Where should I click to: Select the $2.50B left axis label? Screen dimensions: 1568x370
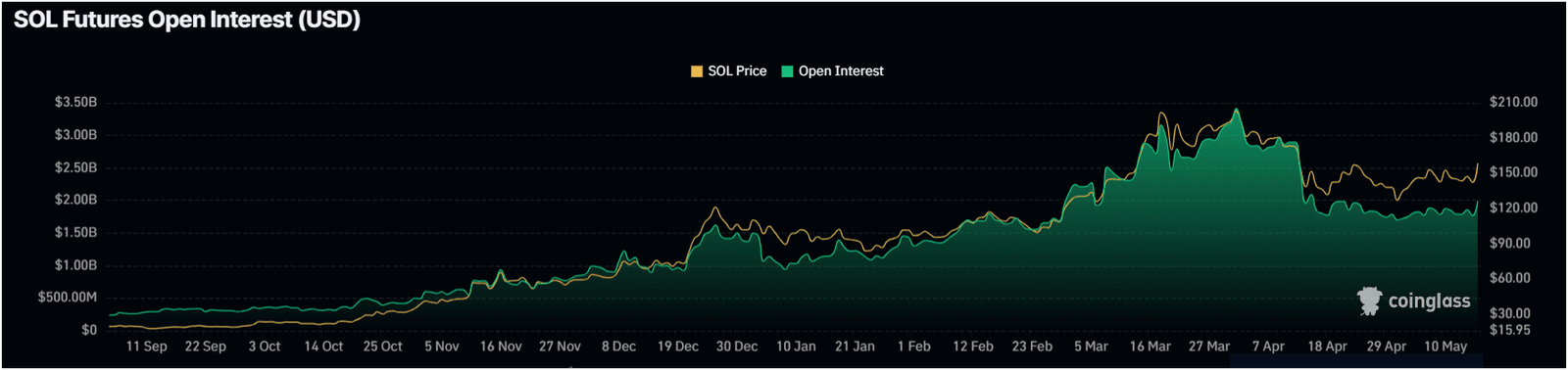click(75, 167)
